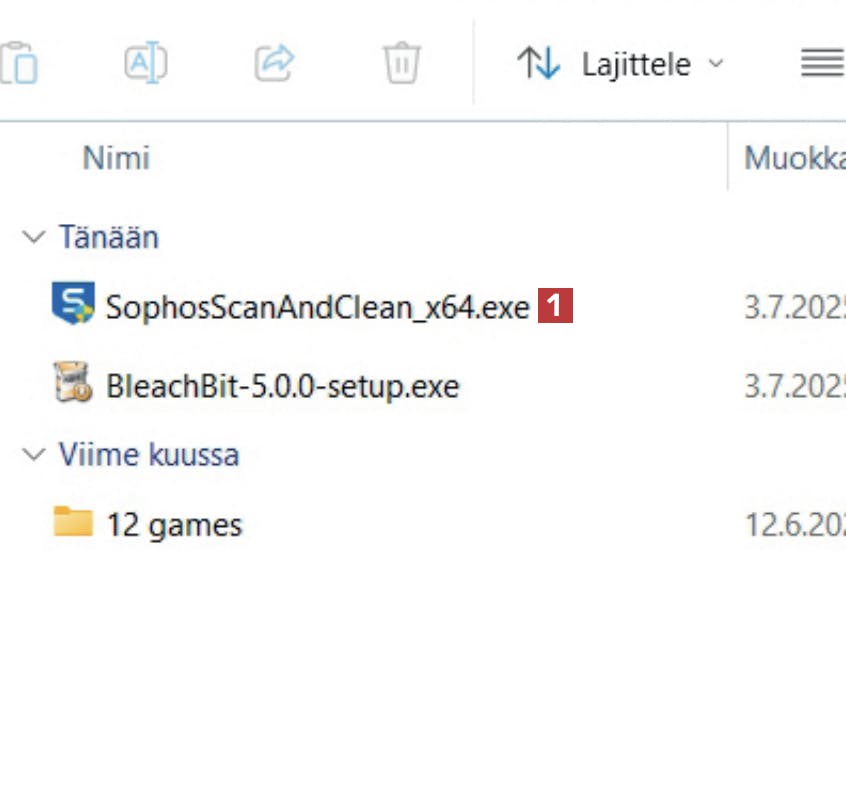
Task: Click the Paste clipboard icon in toolbar
Action: 18,64
